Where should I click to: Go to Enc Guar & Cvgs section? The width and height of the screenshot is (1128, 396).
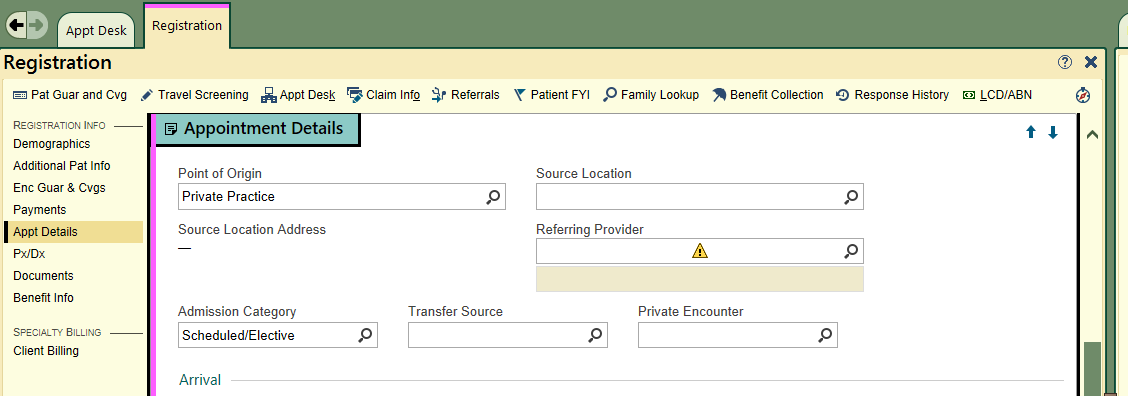coord(59,188)
